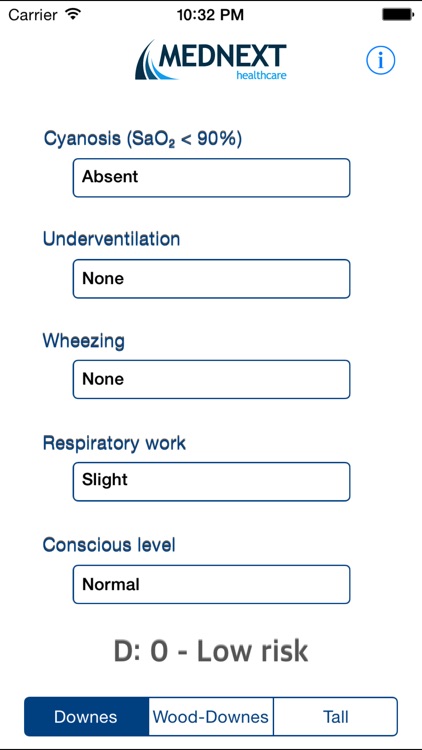Viewport: 422px width, 750px height.
Task: Tap the 10:32 PM clock
Action: click(211, 15)
